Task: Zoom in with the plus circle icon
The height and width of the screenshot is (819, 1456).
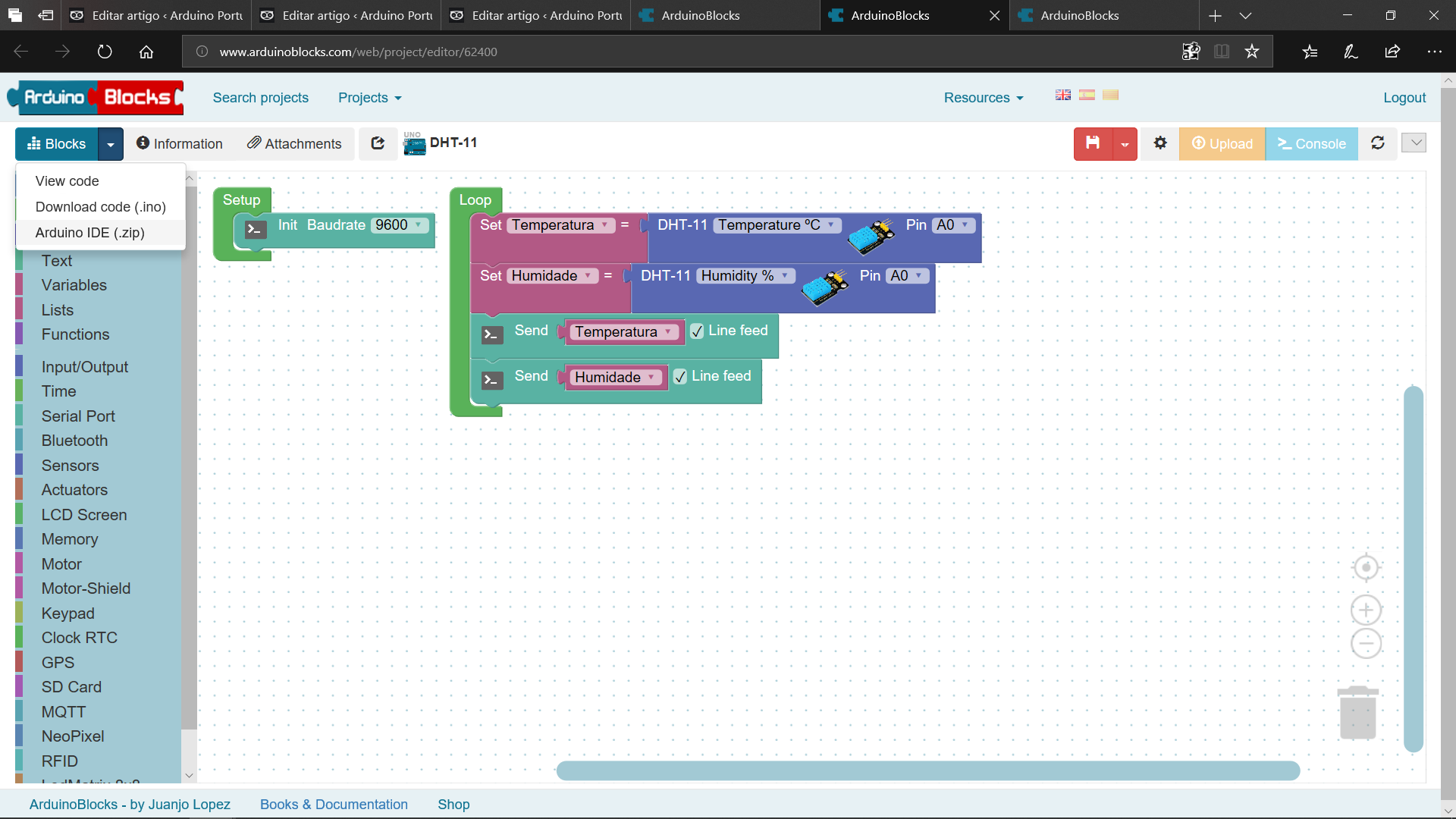Action: coord(1366,610)
